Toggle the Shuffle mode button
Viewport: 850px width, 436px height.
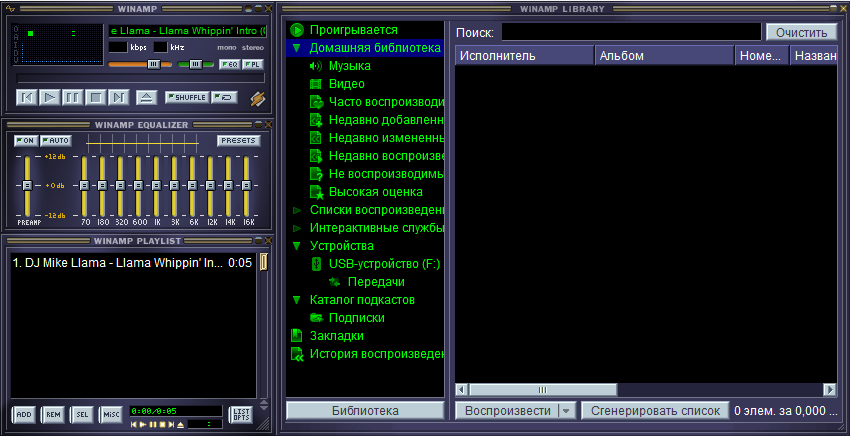pyautogui.click(x=187, y=98)
